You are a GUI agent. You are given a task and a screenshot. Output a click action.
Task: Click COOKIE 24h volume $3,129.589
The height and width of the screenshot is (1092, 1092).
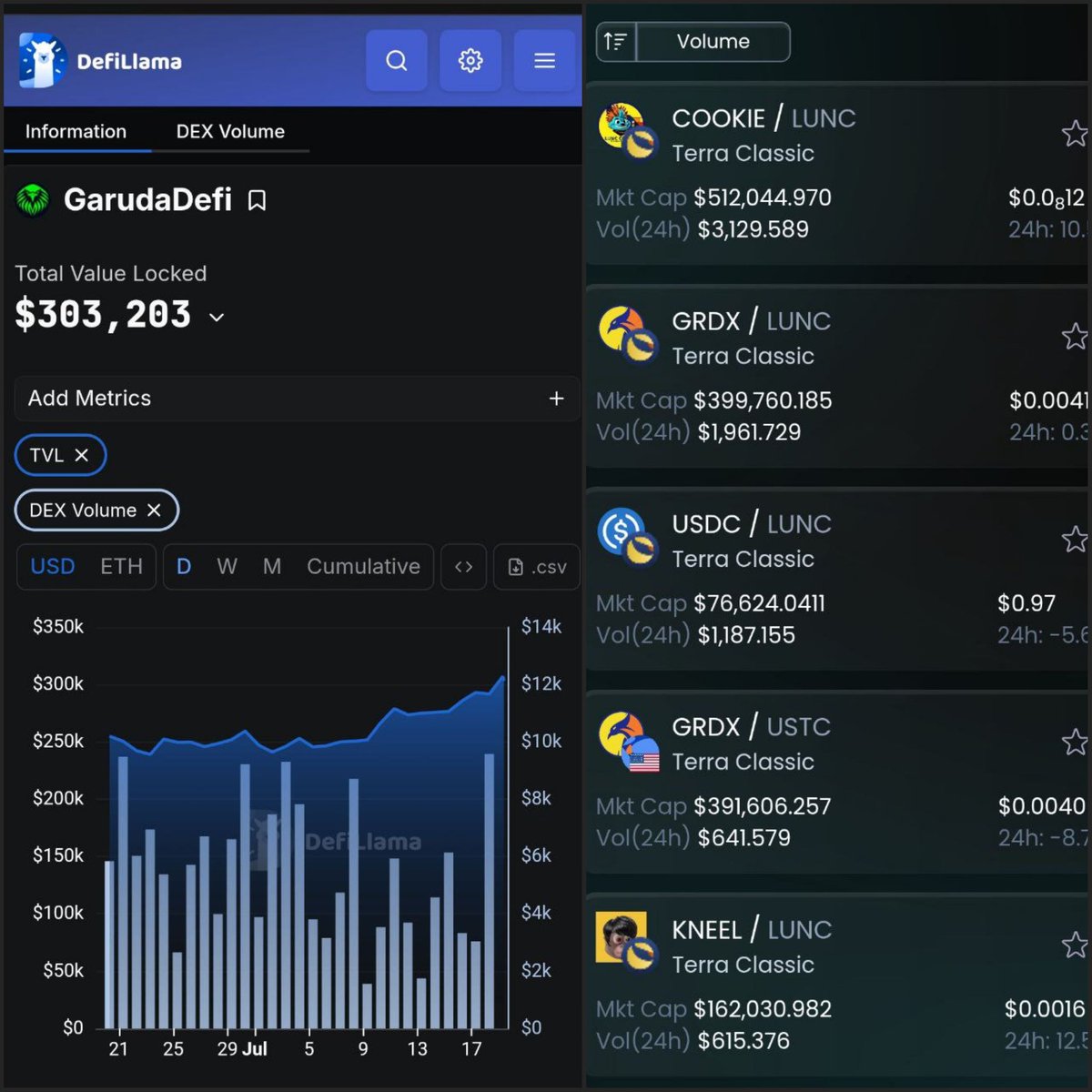pyautogui.click(x=753, y=229)
